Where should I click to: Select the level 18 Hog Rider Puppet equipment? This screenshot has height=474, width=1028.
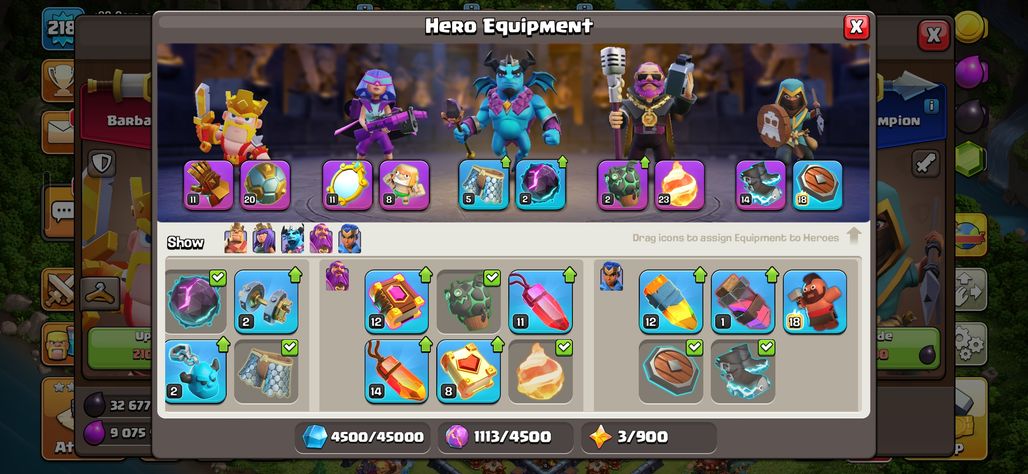[814, 301]
